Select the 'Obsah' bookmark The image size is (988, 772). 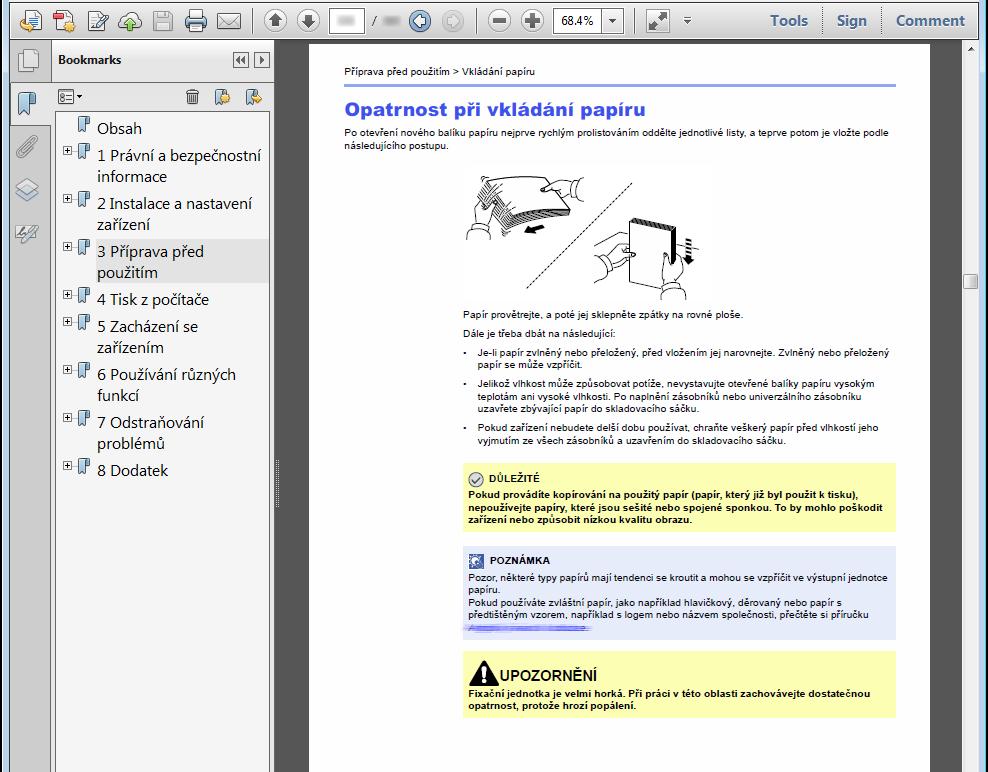coord(119,129)
